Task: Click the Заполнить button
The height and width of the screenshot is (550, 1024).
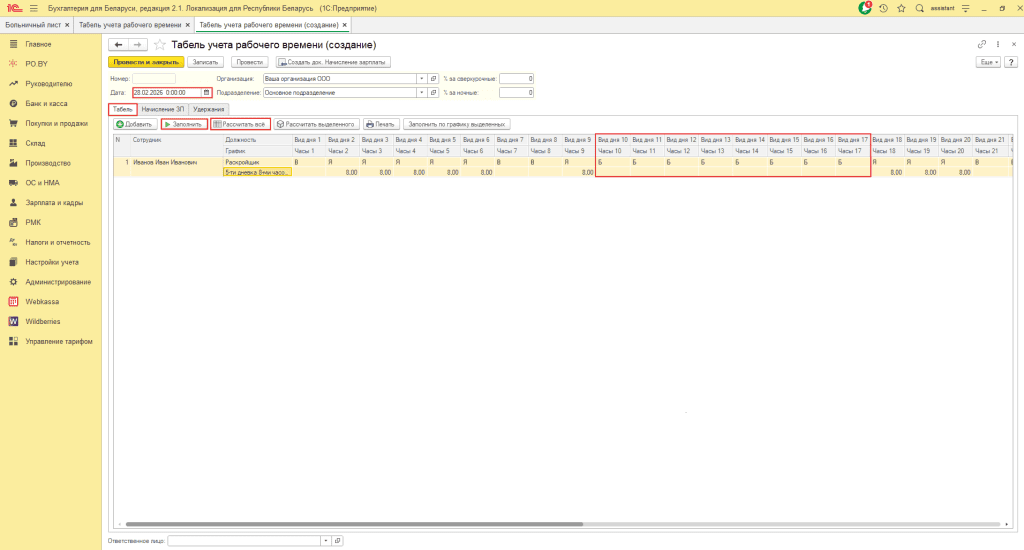Action: 184,124
